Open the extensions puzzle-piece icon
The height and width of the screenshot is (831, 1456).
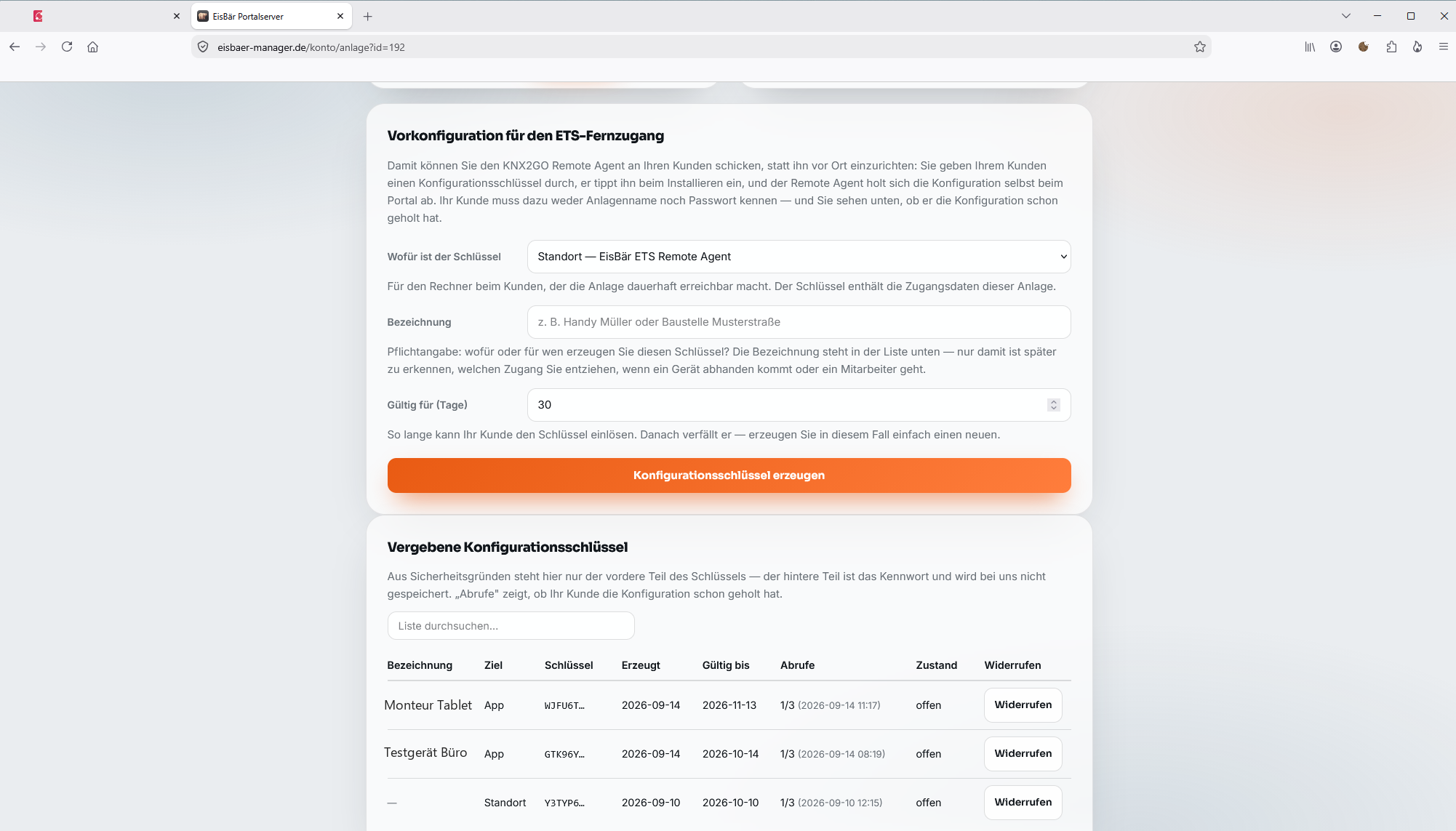click(1391, 47)
